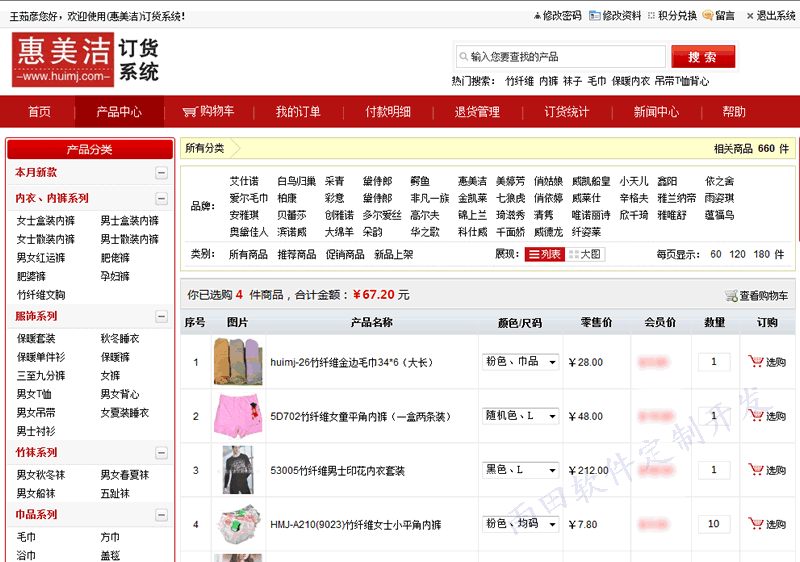Open the 订货统计 nav tab
The height and width of the screenshot is (562, 800).
tap(567, 112)
